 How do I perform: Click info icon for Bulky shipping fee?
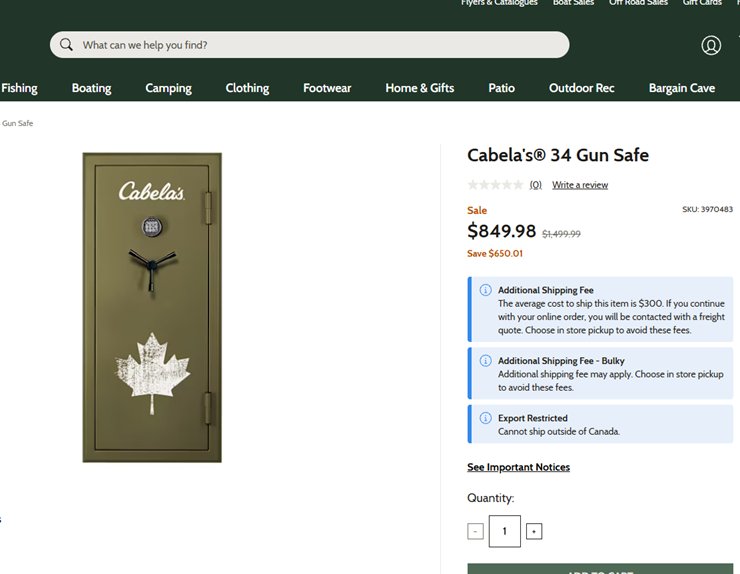485,361
